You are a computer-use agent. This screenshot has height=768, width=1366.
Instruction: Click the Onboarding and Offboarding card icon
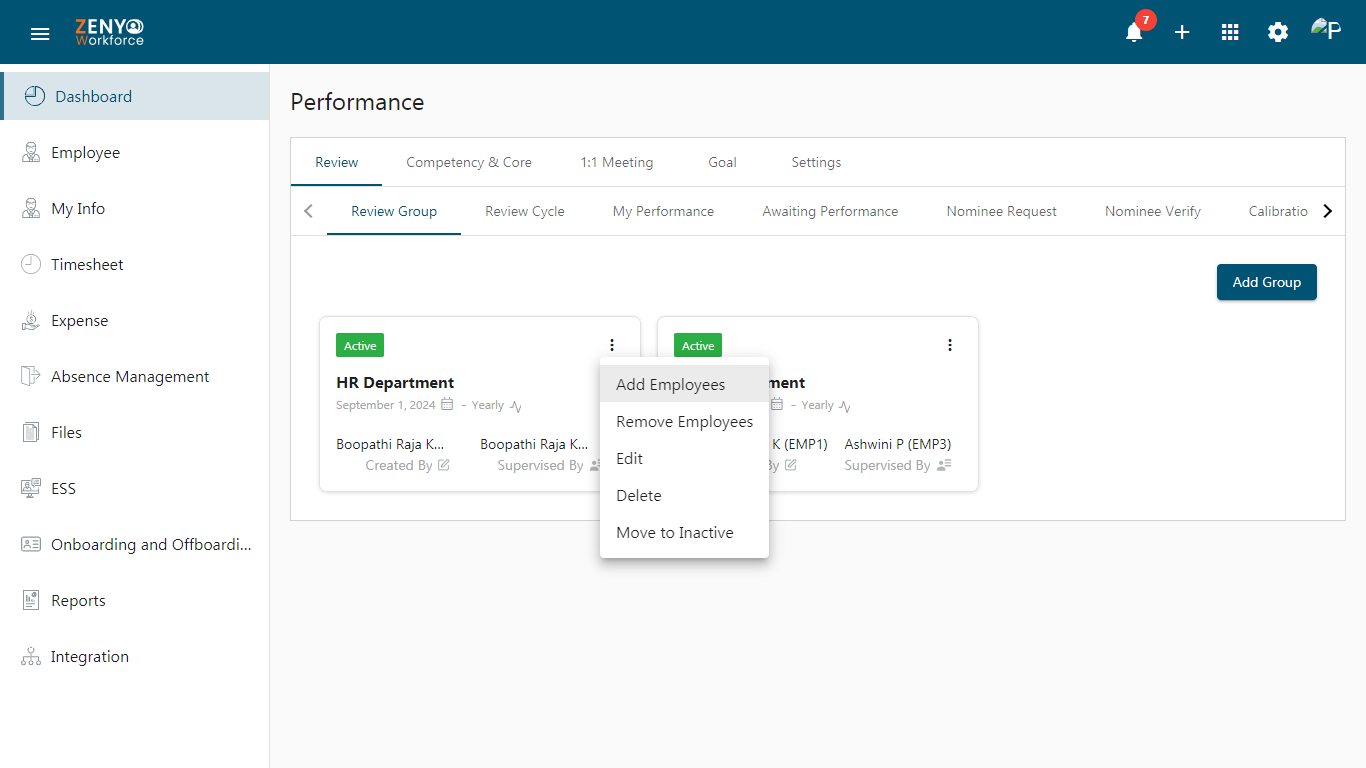pos(31,544)
